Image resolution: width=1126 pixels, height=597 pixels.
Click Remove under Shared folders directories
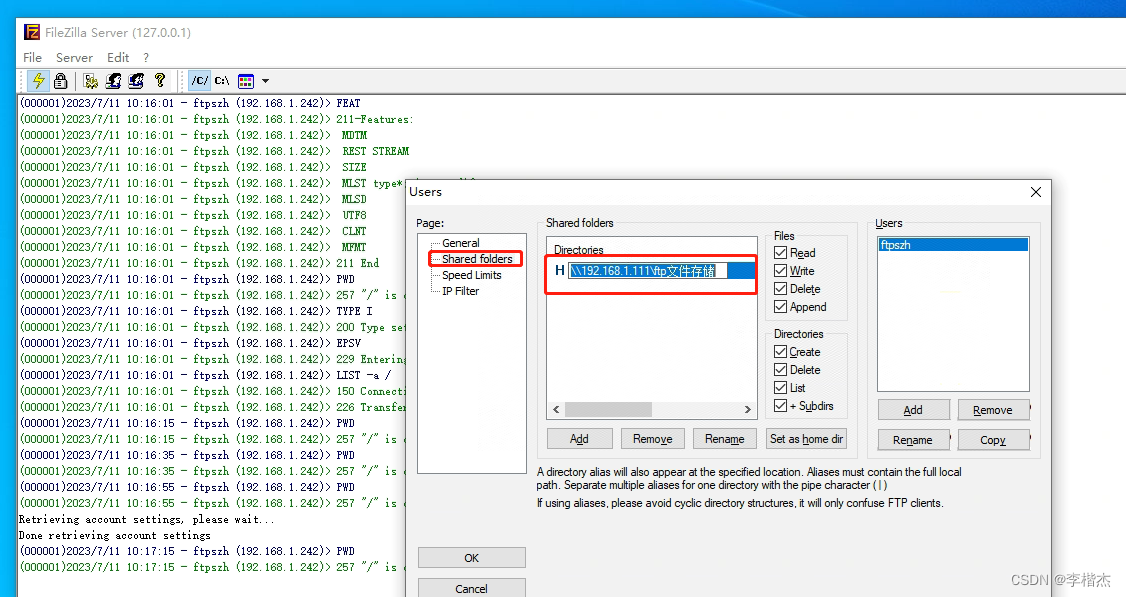tap(653, 439)
